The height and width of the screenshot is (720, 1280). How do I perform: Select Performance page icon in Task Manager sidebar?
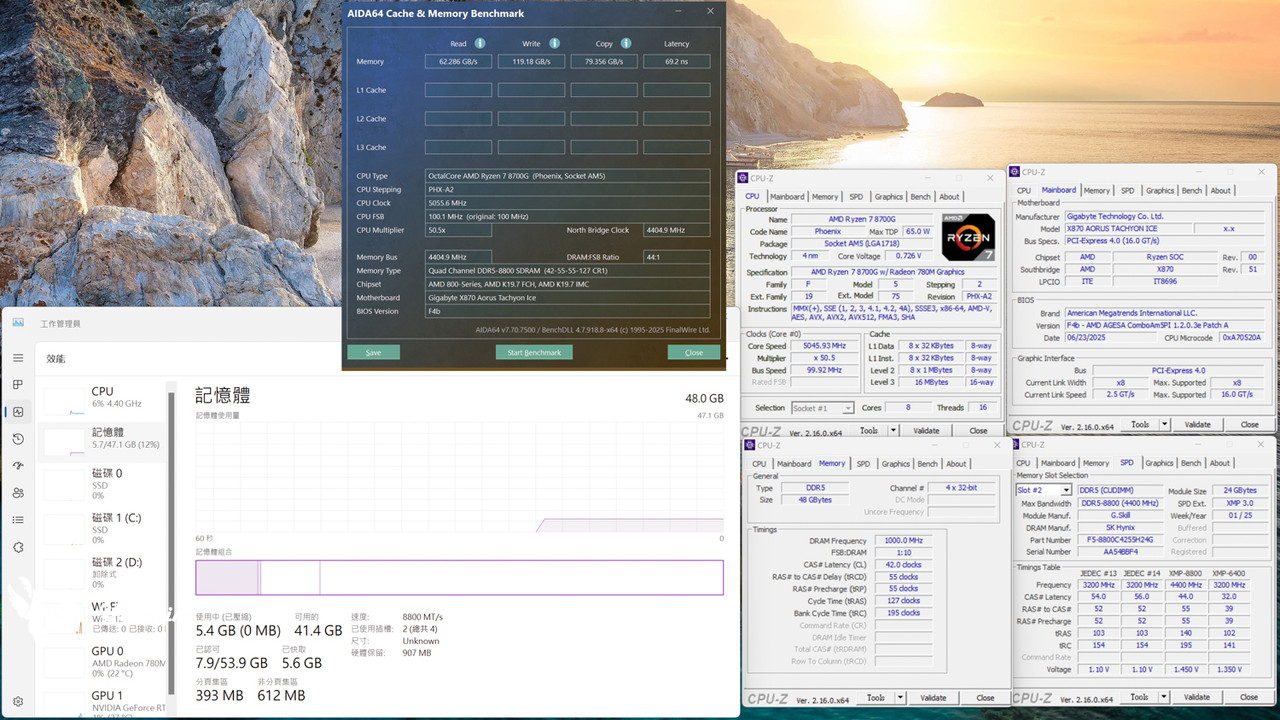[x=18, y=412]
